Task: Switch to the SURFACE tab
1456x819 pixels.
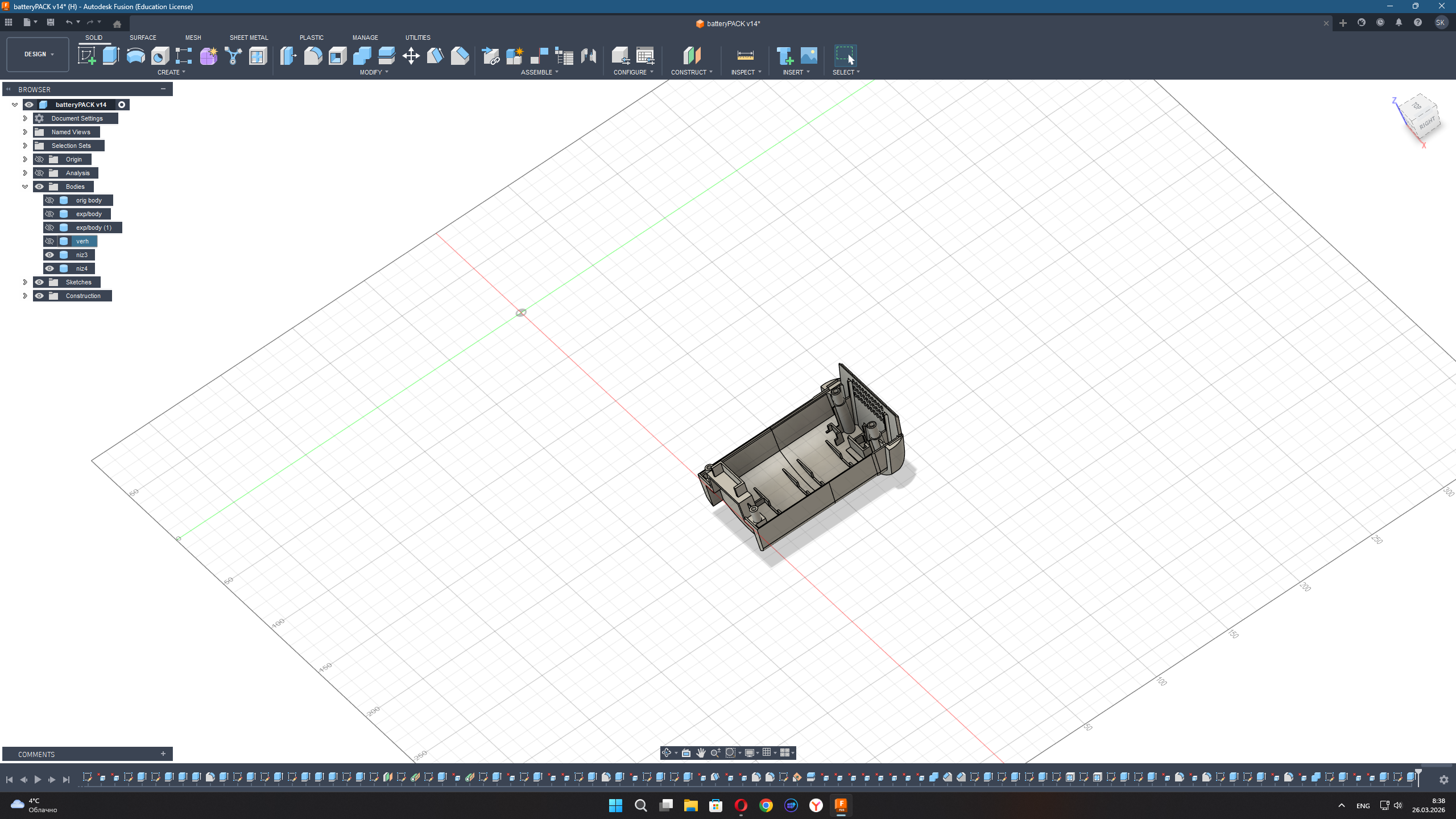Action: [143, 38]
